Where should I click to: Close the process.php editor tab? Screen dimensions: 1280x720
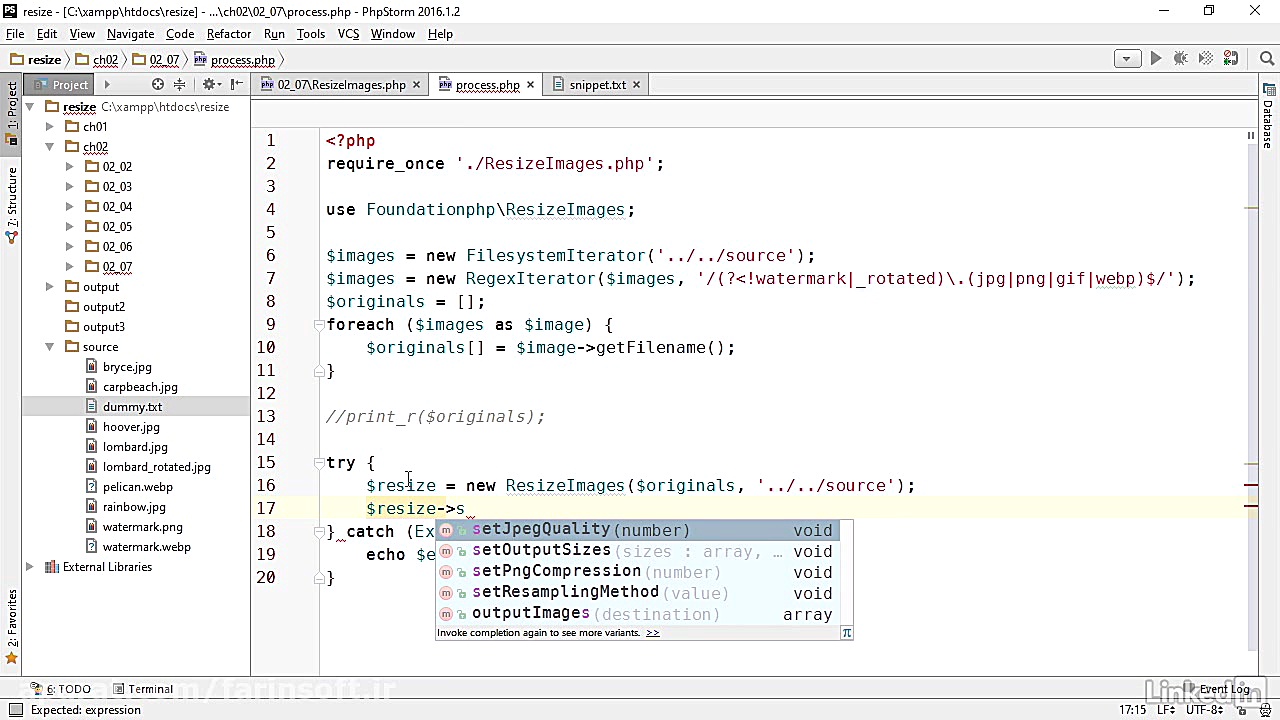[x=530, y=85]
